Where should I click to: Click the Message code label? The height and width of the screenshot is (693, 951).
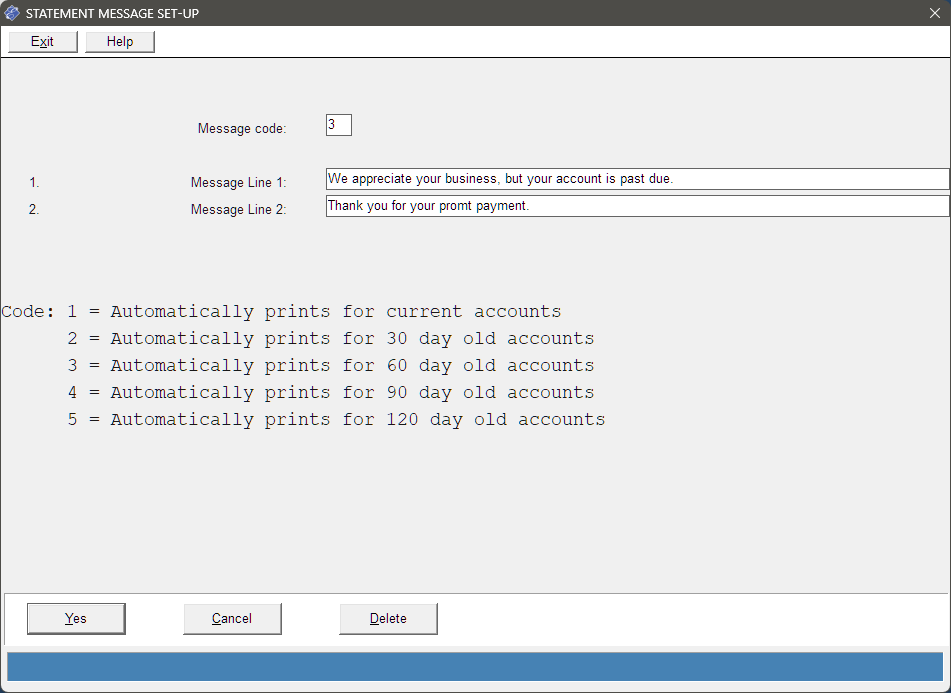(x=242, y=129)
